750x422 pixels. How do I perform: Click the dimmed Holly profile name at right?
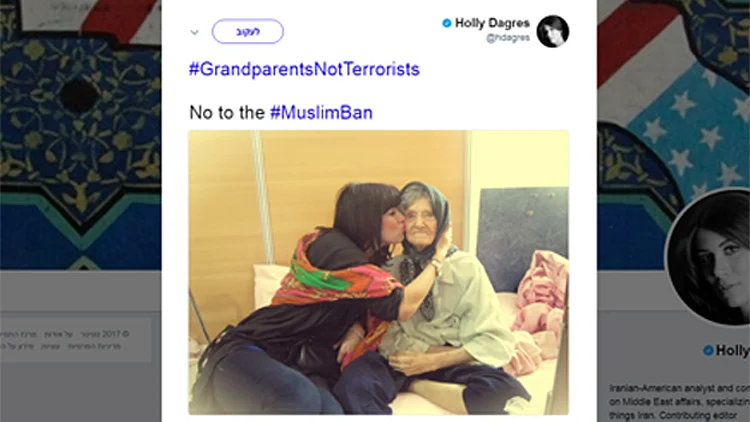pyautogui.click(x=732, y=351)
